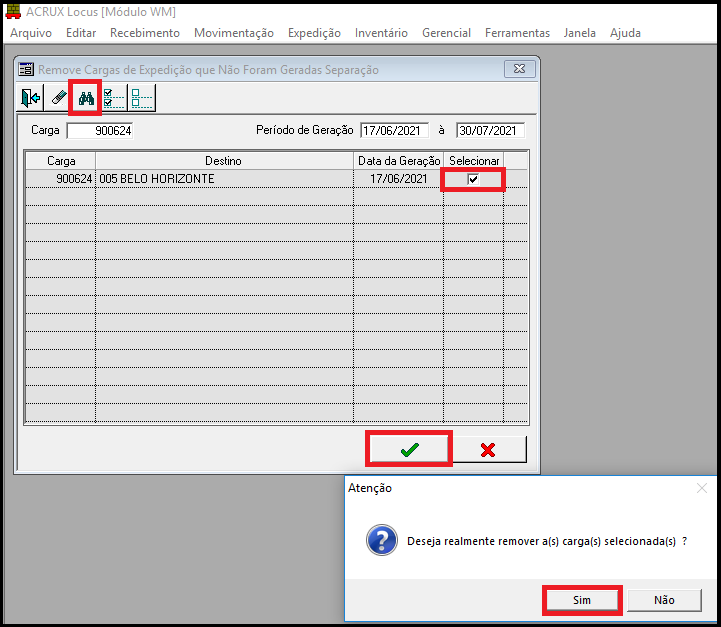Close the Atenção dialog with X
721x627 pixels.
(x=701, y=488)
